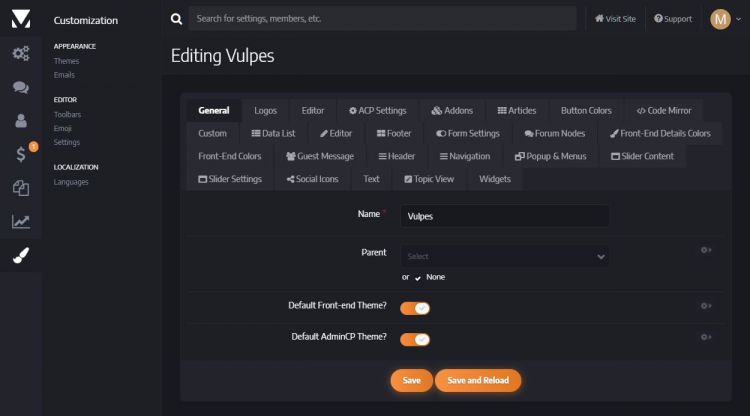Open the Members person icon
Screen dimensions: 750x416
tap(20, 121)
